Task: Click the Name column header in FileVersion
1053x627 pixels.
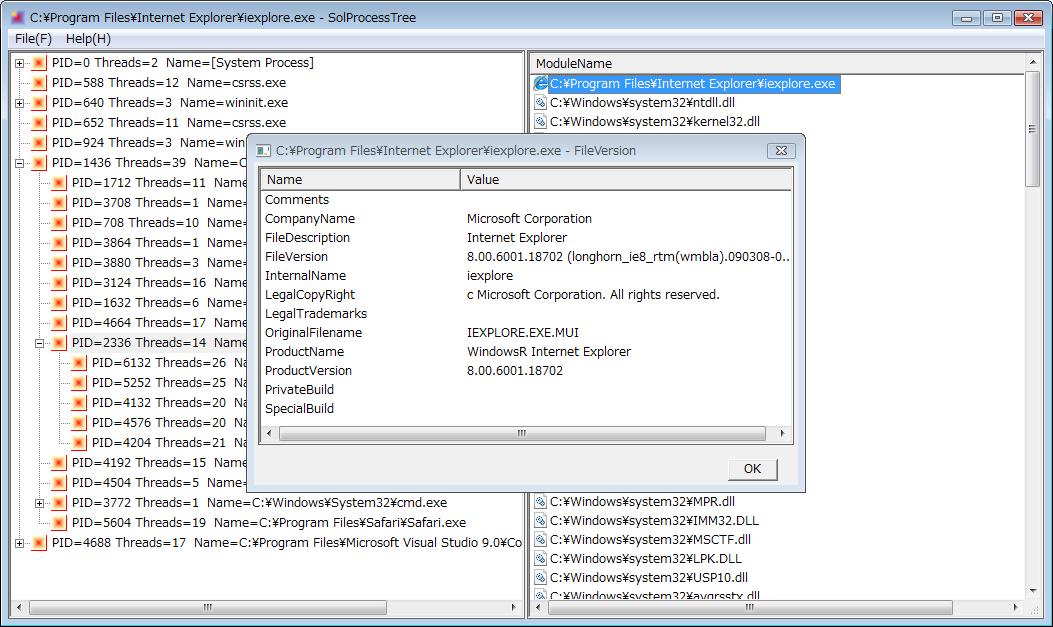Action: point(360,179)
